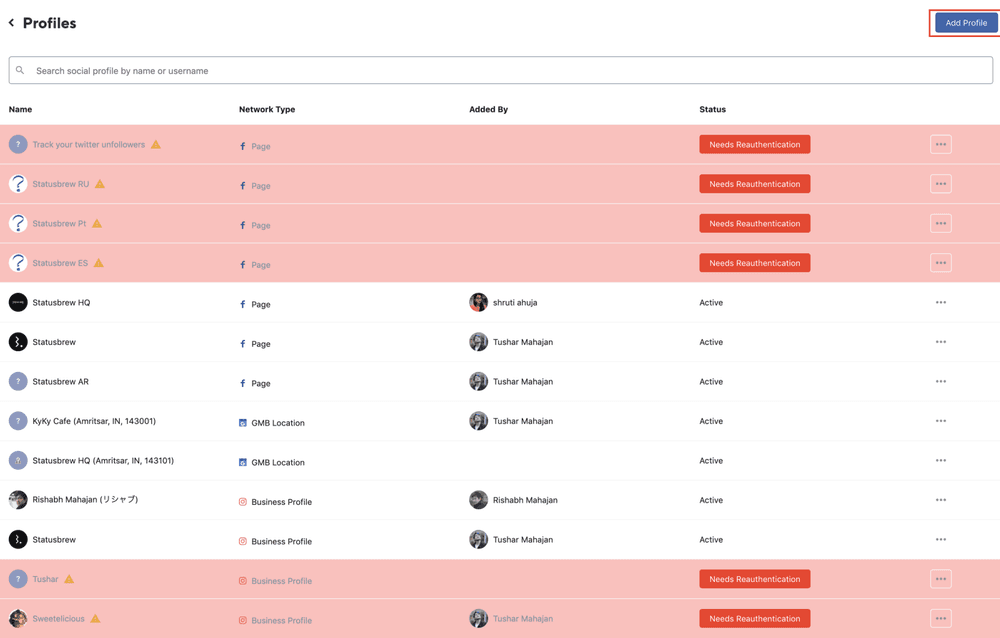Open the Rishabh Mahajan (リシャブ) profile name

[85, 500]
